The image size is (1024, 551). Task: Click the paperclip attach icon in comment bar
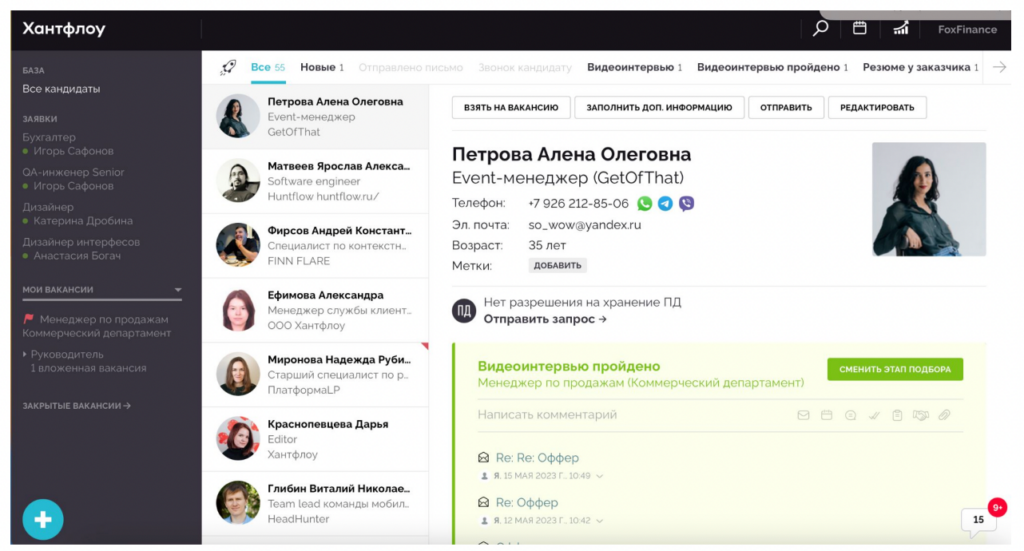point(944,415)
